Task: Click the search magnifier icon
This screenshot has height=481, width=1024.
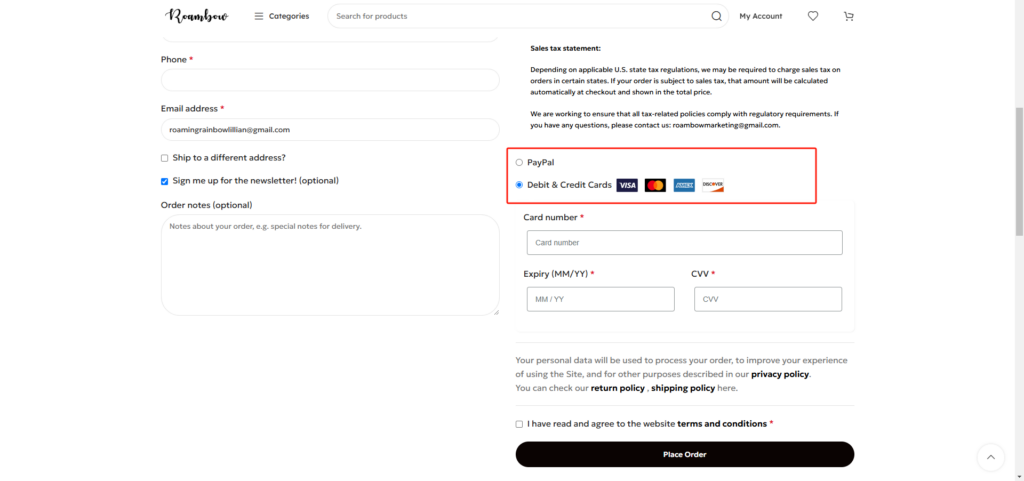Action: (x=716, y=16)
